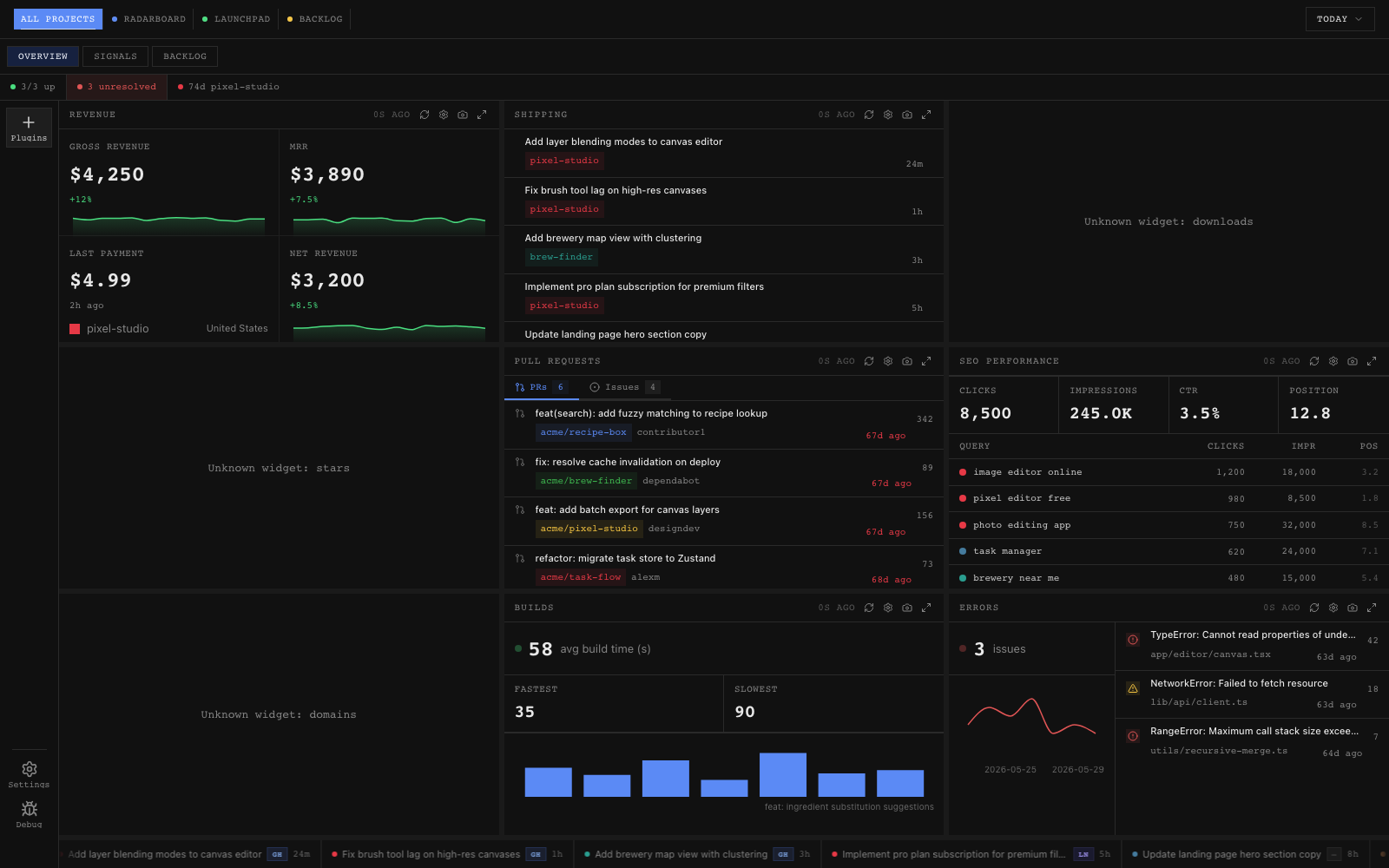Expand the Shipping widget fullscreen
This screenshot has height=868, width=1389.
(x=926, y=115)
